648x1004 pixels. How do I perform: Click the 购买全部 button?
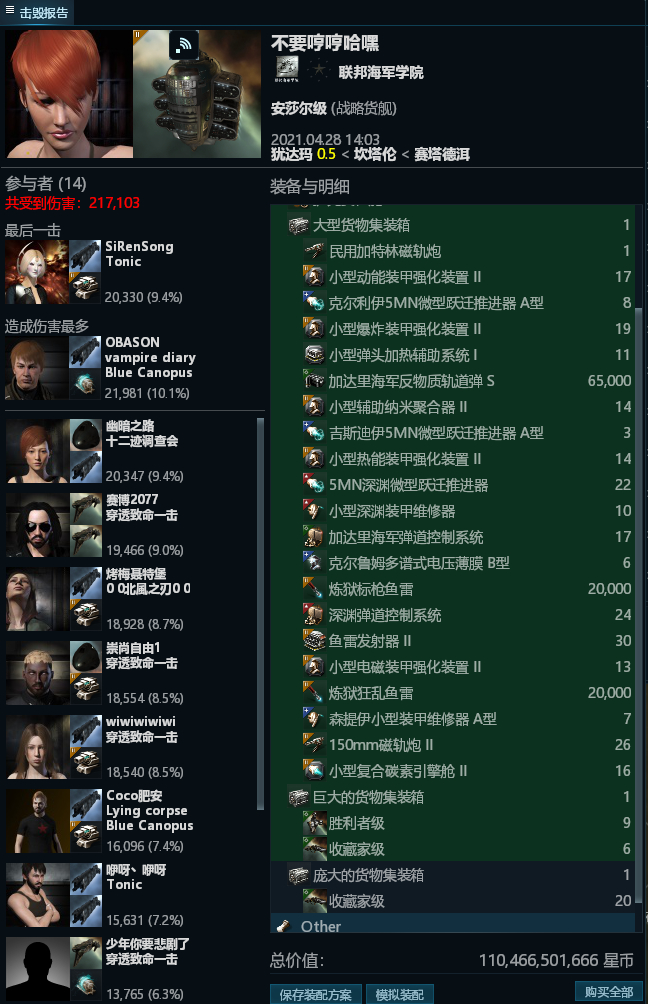point(608,992)
